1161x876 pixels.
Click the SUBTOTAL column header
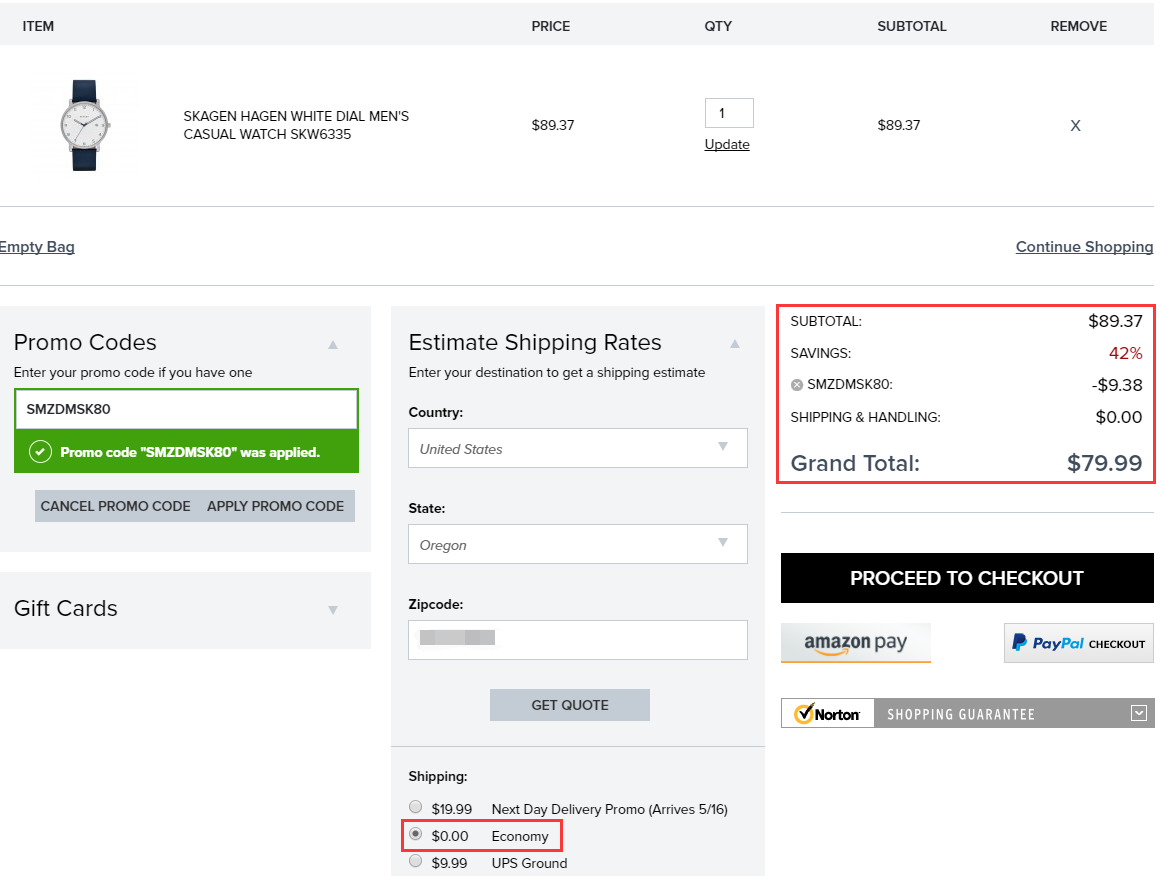tap(911, 27)
